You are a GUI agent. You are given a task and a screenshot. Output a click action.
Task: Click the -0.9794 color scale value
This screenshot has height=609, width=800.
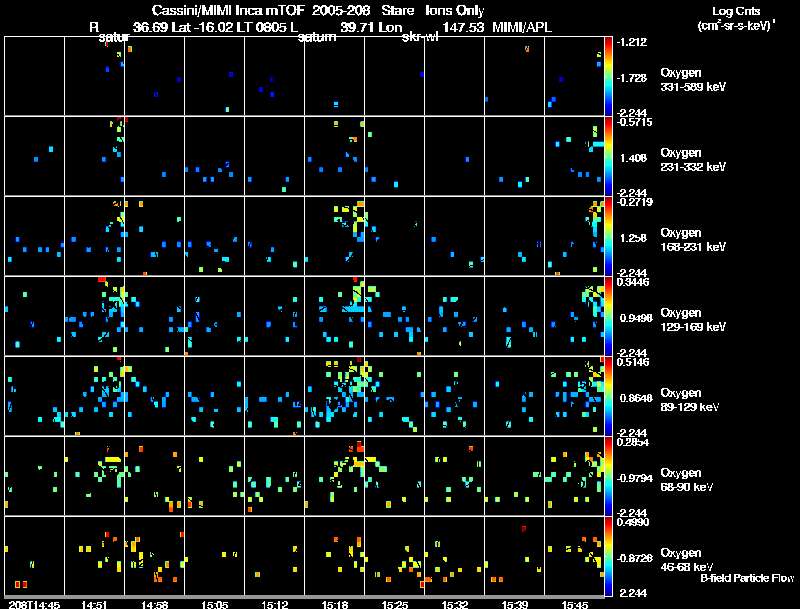[634, 478]
